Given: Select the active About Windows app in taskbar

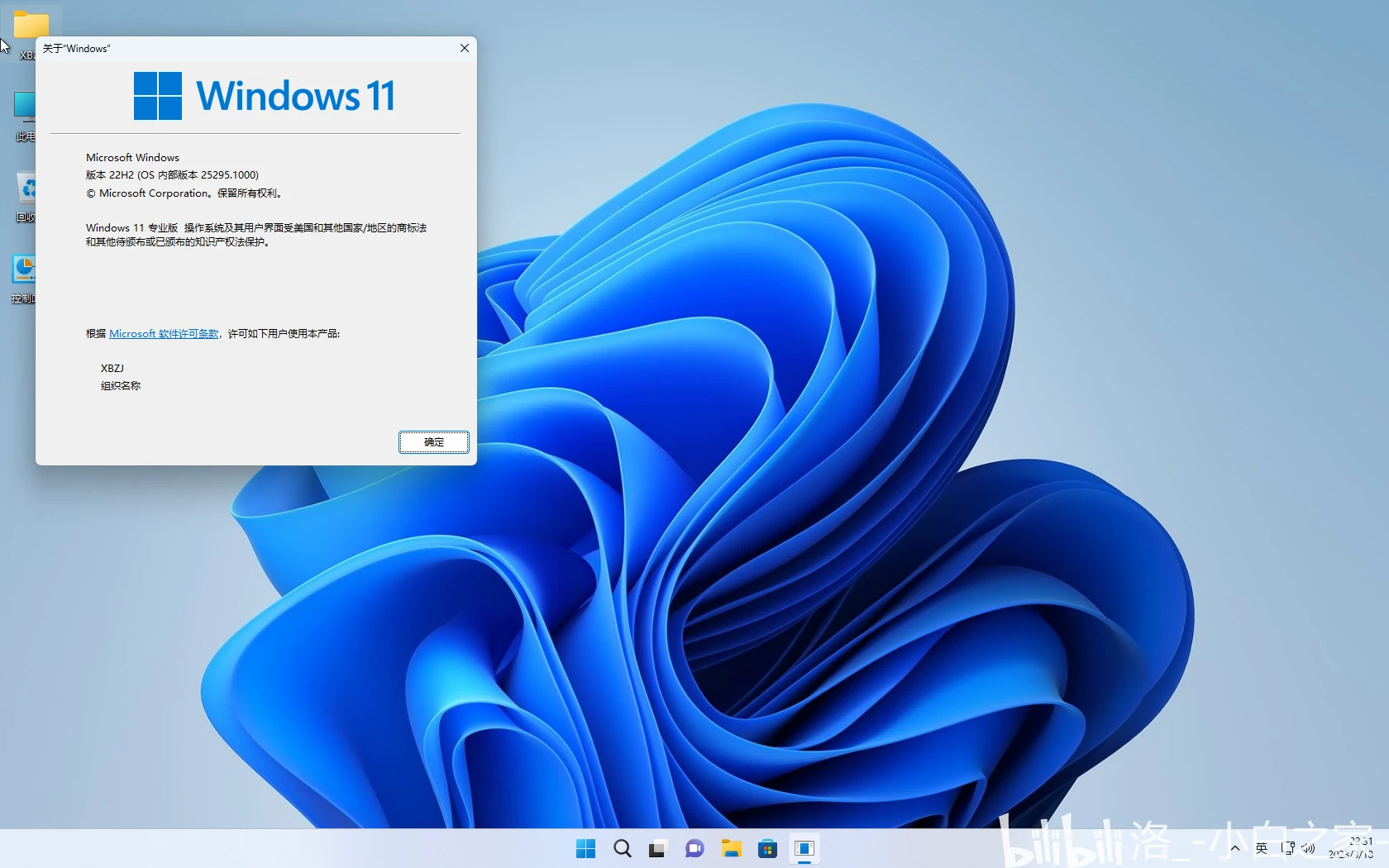Looking at the screenshot, I should [x=804, y=849].
